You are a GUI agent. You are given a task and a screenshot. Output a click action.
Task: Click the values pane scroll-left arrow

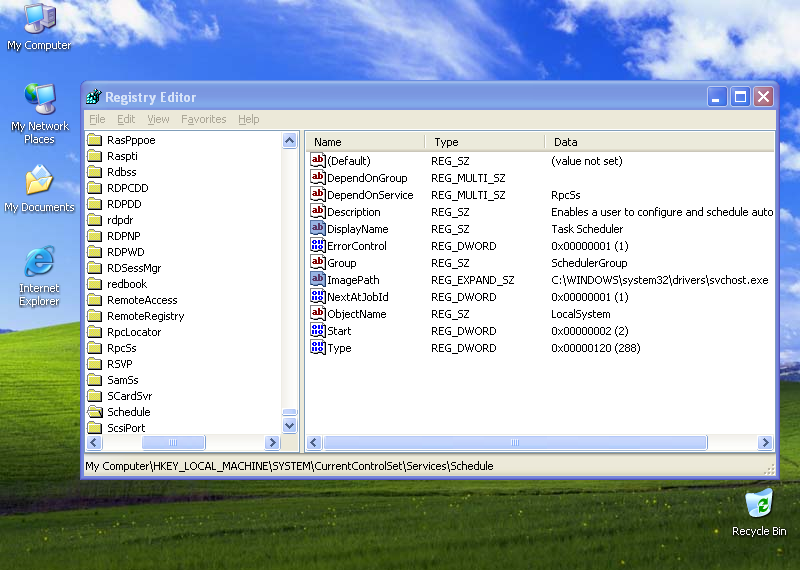(314, 442)
